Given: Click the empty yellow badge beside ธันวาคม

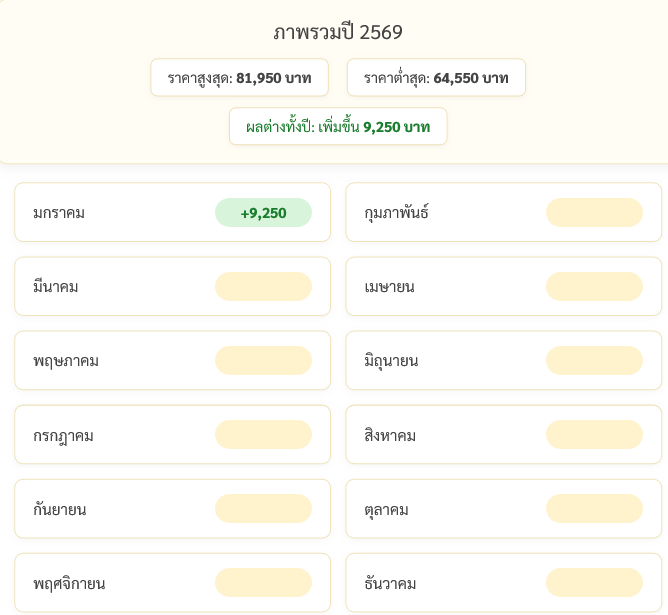Looking at the screenshot, I should point(594,583).
